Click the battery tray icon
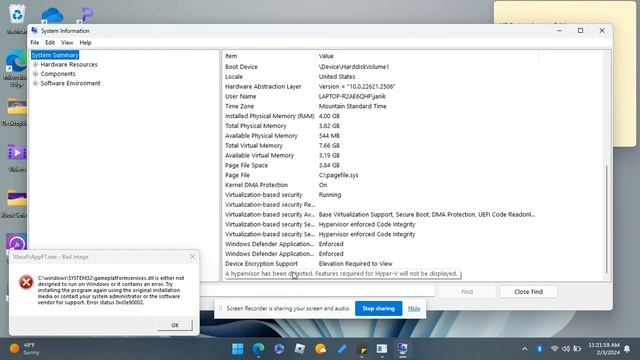Viewport: 640px width, 360px height. point(577,349)
